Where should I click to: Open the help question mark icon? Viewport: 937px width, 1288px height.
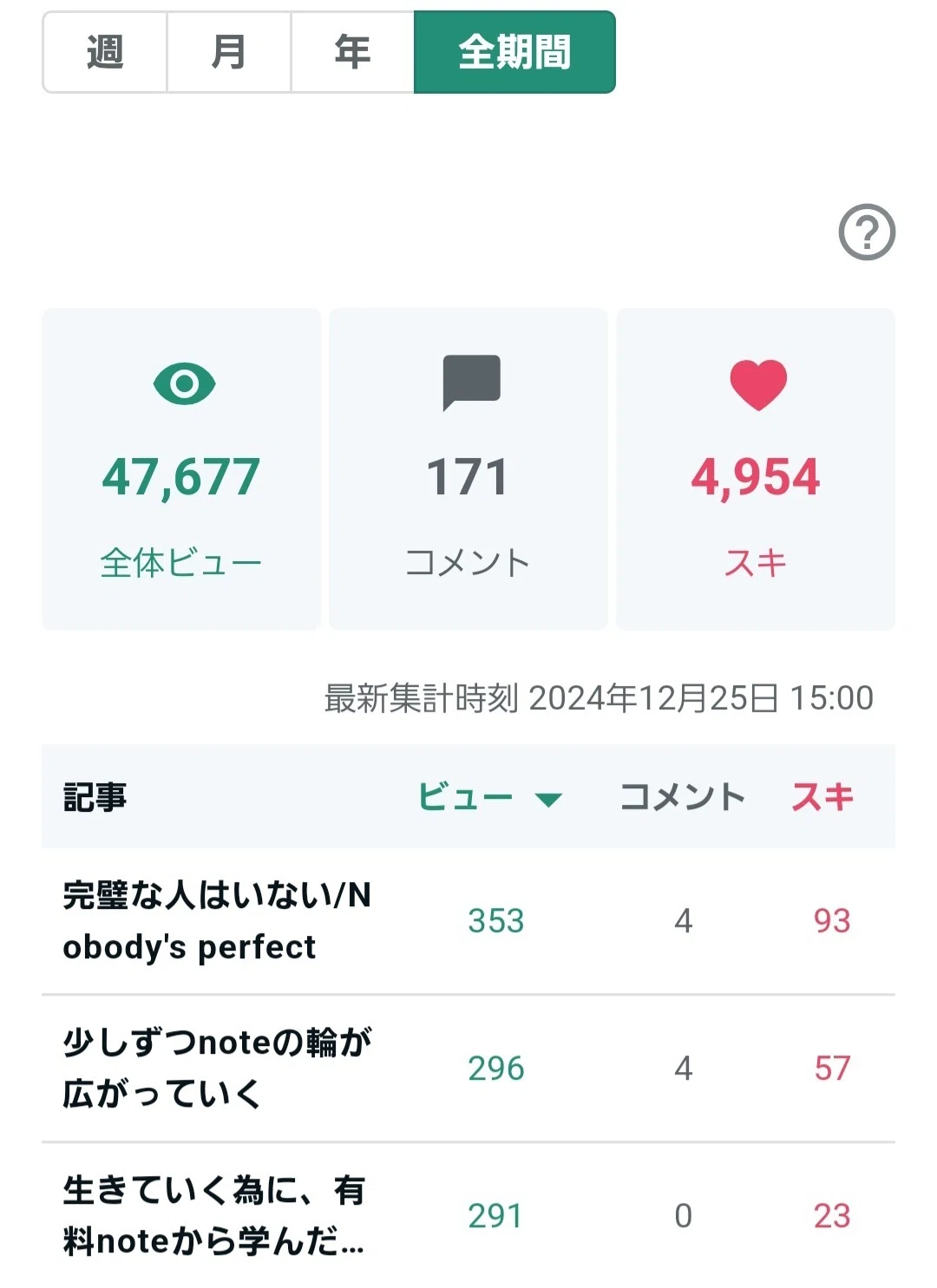click(x=867, y=232)
